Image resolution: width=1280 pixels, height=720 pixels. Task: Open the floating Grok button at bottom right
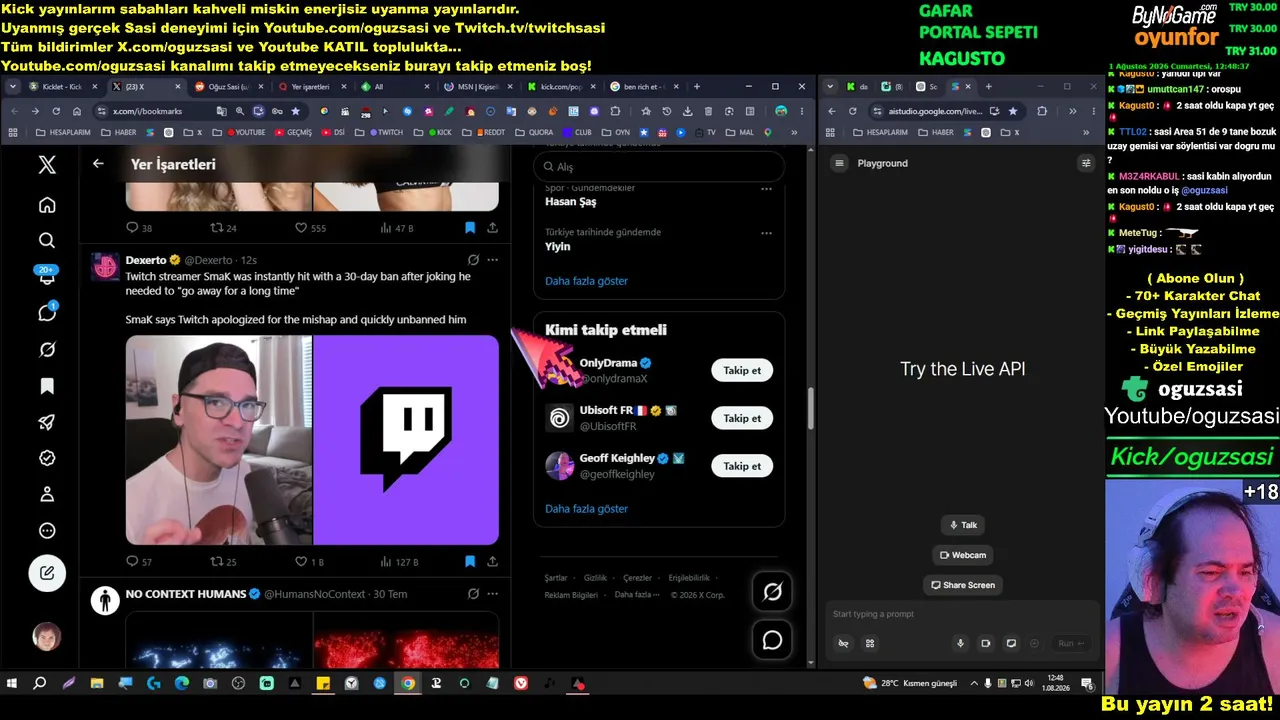click(772, 592)
